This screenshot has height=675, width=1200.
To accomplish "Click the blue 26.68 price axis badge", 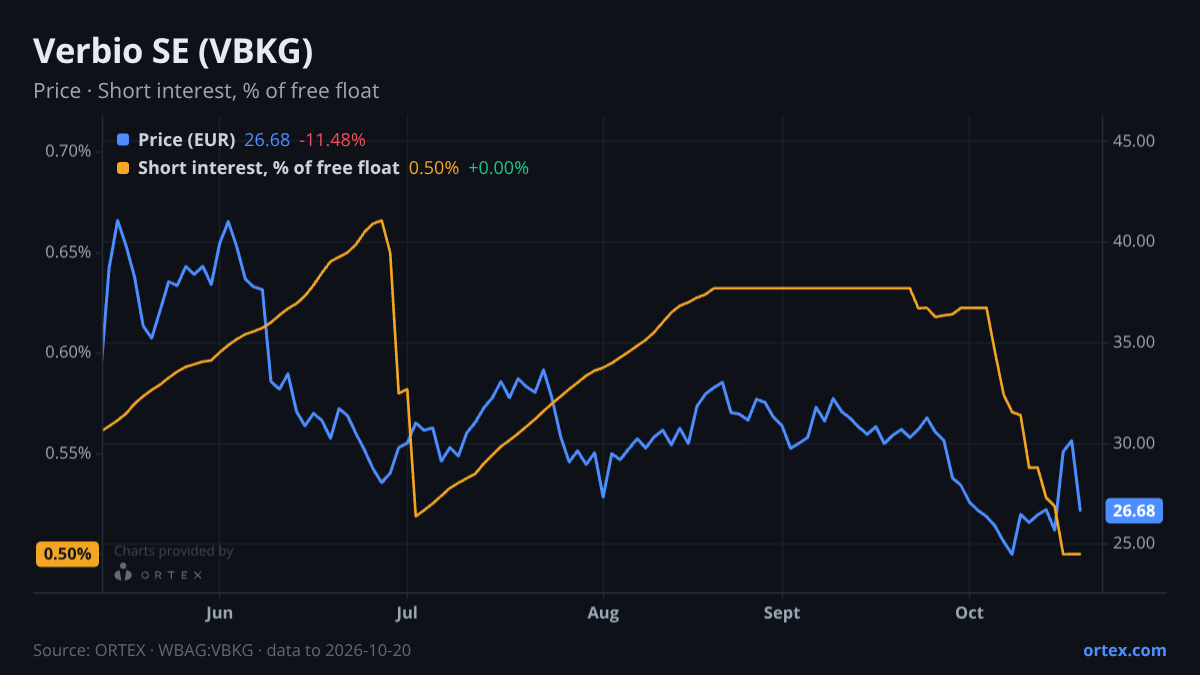I will pos(1134,511).
